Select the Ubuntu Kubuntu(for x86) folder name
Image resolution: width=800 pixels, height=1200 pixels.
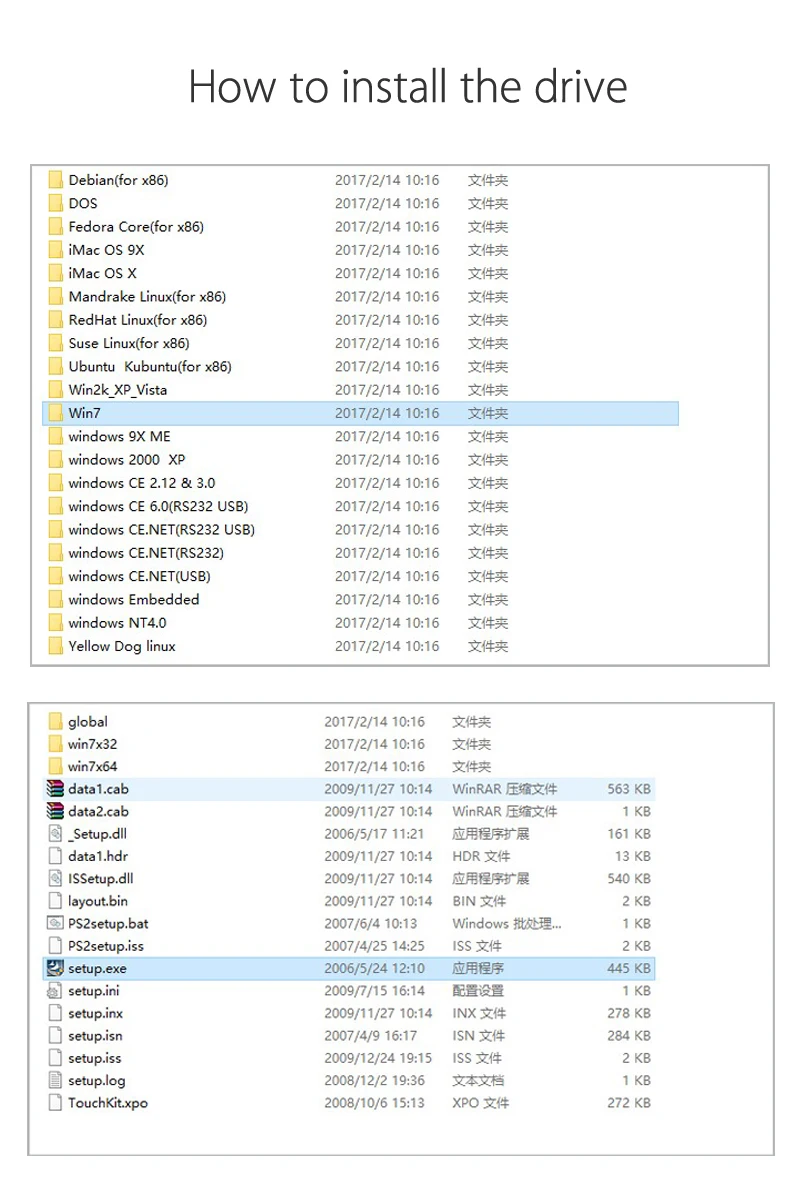150,367
